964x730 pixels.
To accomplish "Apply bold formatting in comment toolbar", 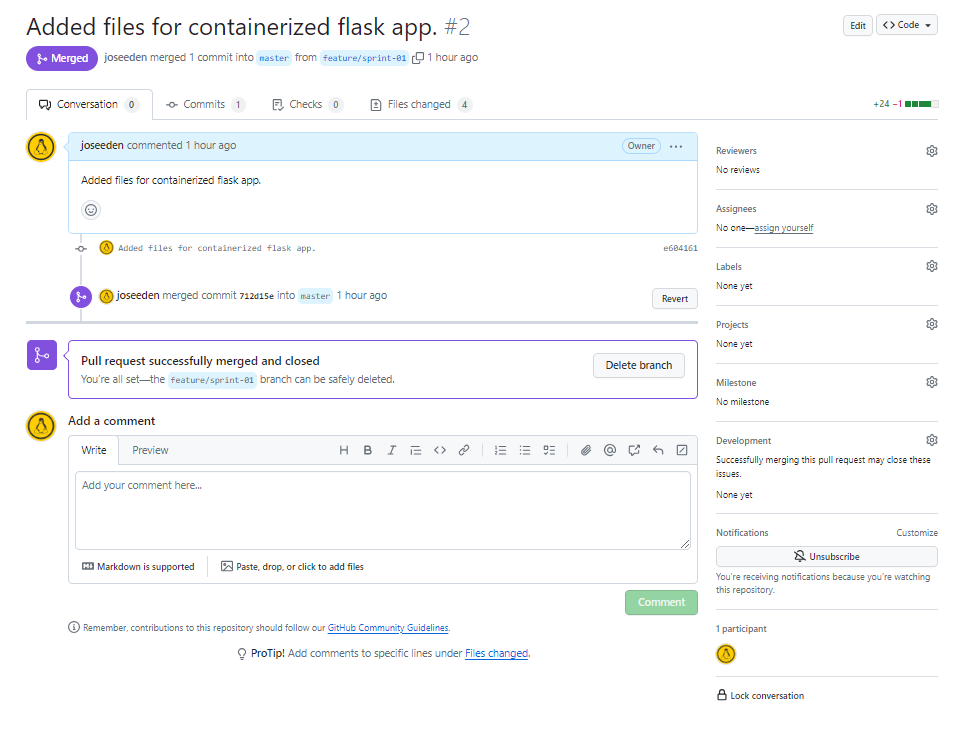I will pyautogui.click(x=368, y=450).
